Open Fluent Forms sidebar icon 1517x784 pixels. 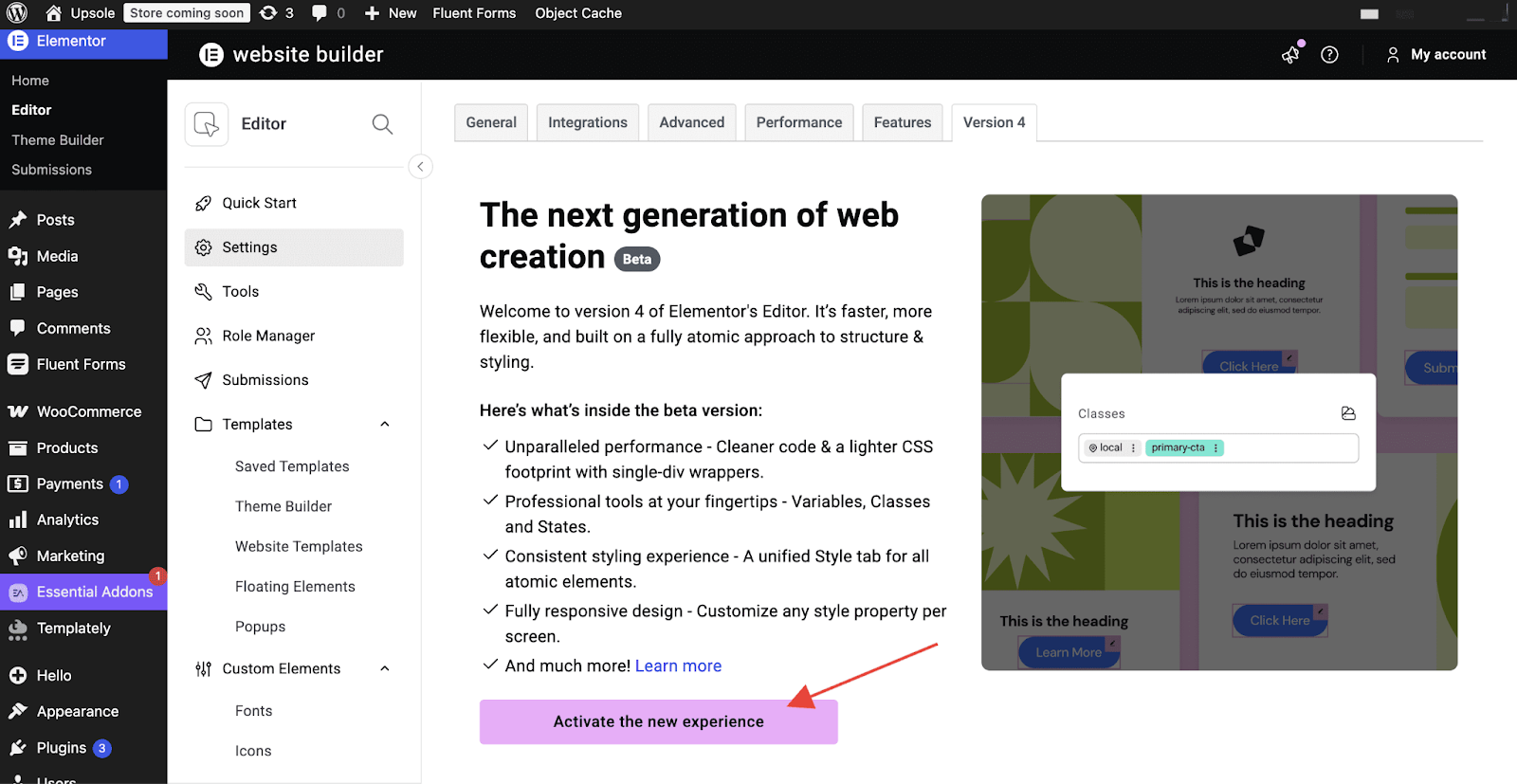tap(18, 364)
